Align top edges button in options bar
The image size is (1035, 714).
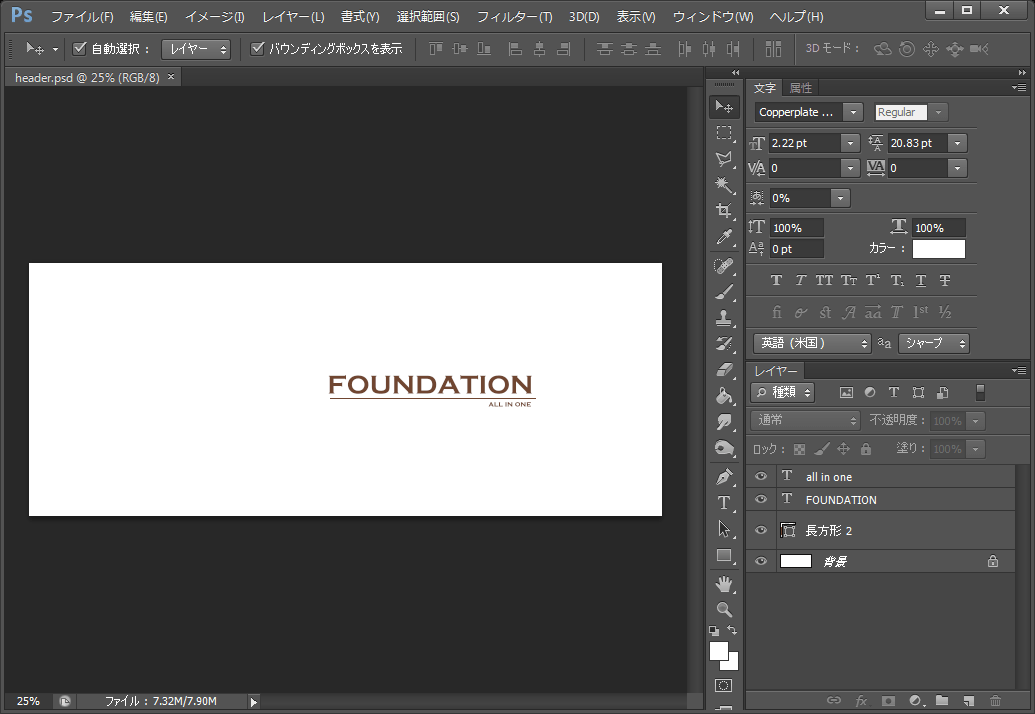[x=436, y=49]
